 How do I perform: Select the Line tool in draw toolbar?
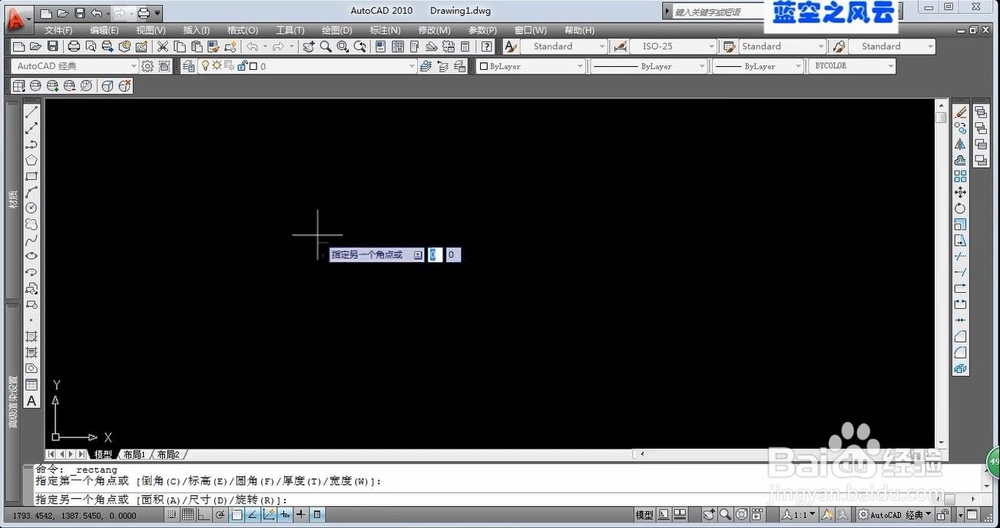(31, 112)
